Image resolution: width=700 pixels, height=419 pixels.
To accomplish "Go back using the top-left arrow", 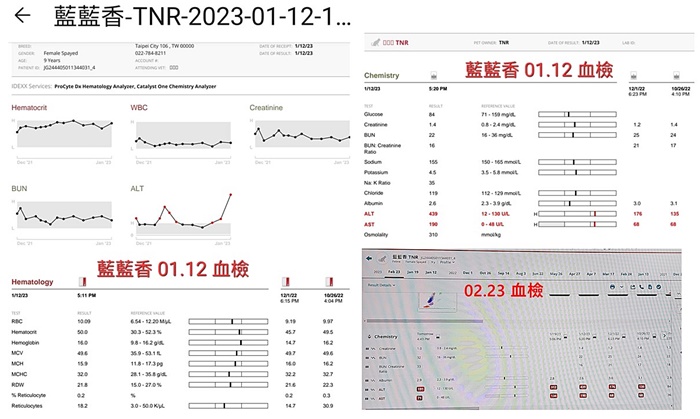I will pos(22,16).
